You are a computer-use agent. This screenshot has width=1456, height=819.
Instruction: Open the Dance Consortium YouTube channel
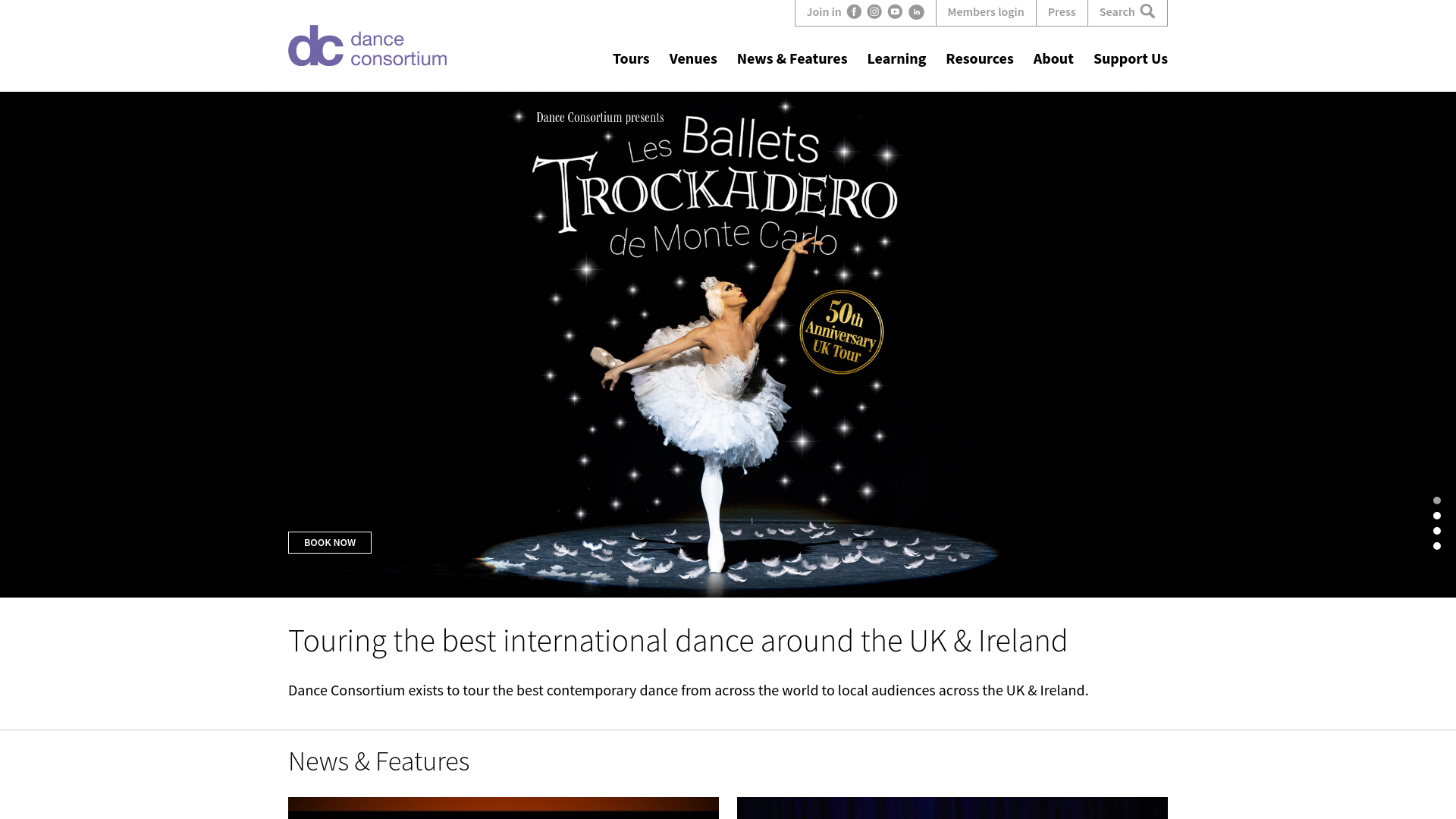click(895, 12)
